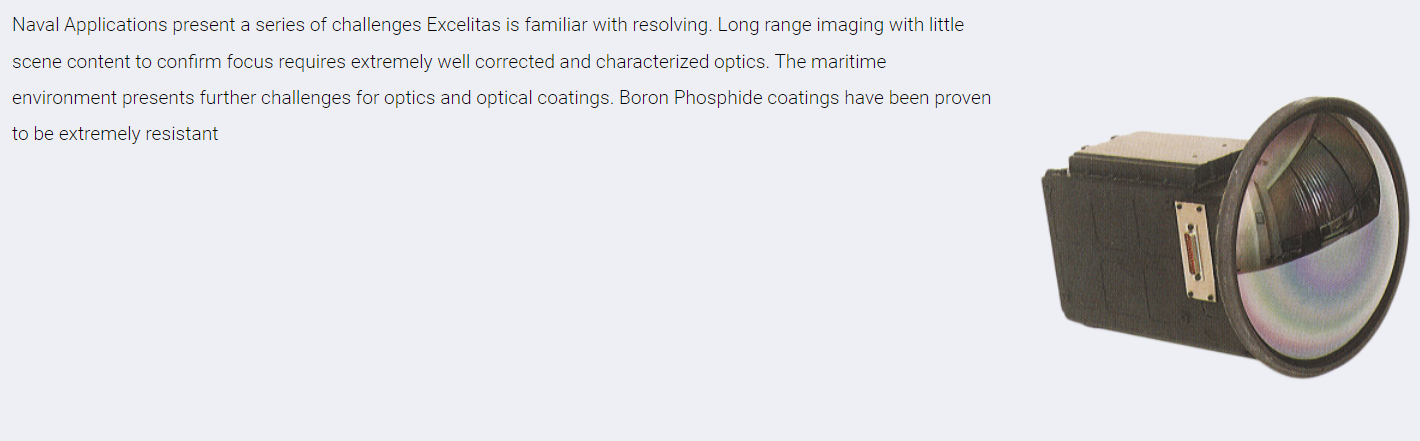The width and height of the screenshot is (1420, 441).
Task: Click the phrase "well corrected"
Action: pos(496,61)
